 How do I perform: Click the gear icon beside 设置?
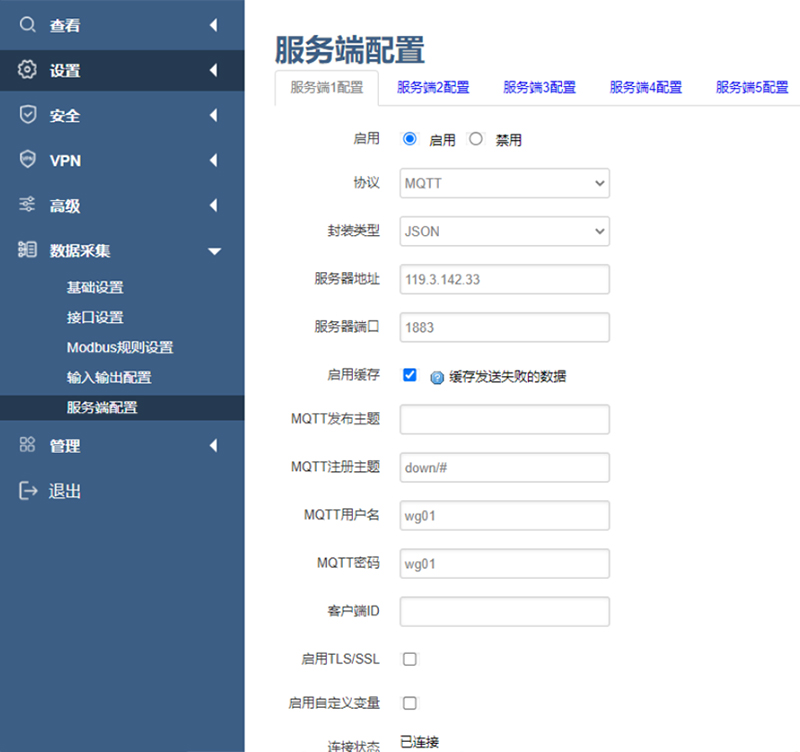tap(28, 70)
